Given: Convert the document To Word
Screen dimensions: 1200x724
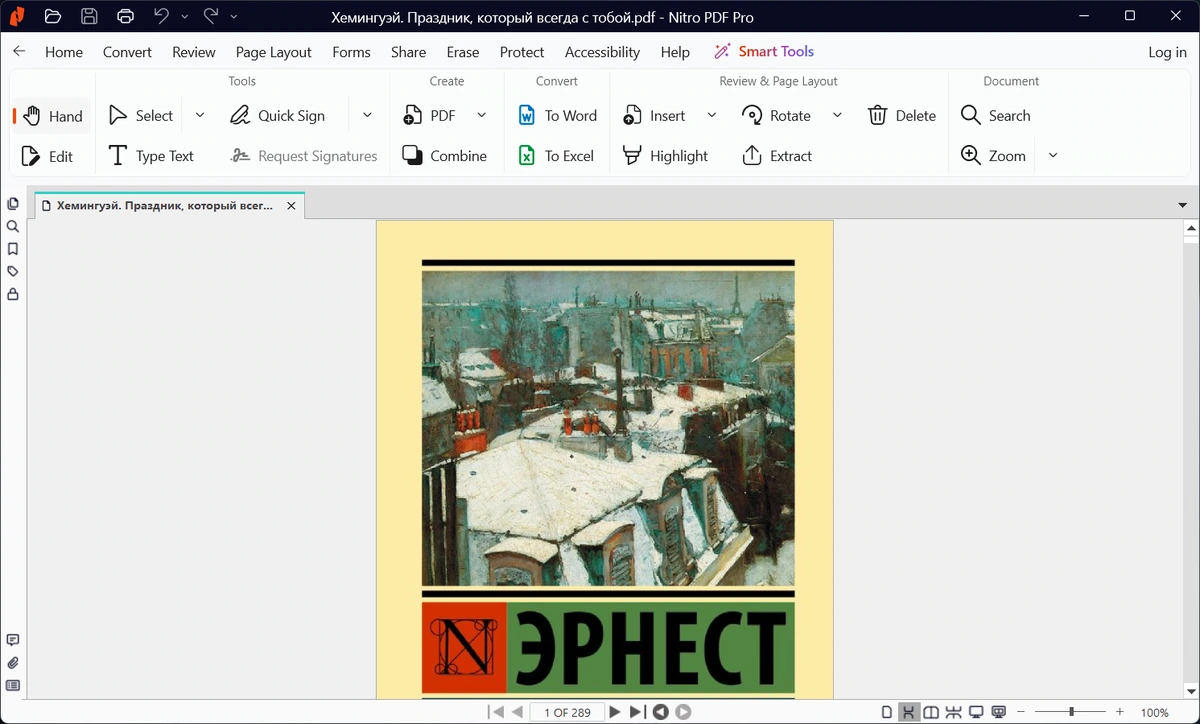Looking at the screenshot, I should (x=557, y=116).
